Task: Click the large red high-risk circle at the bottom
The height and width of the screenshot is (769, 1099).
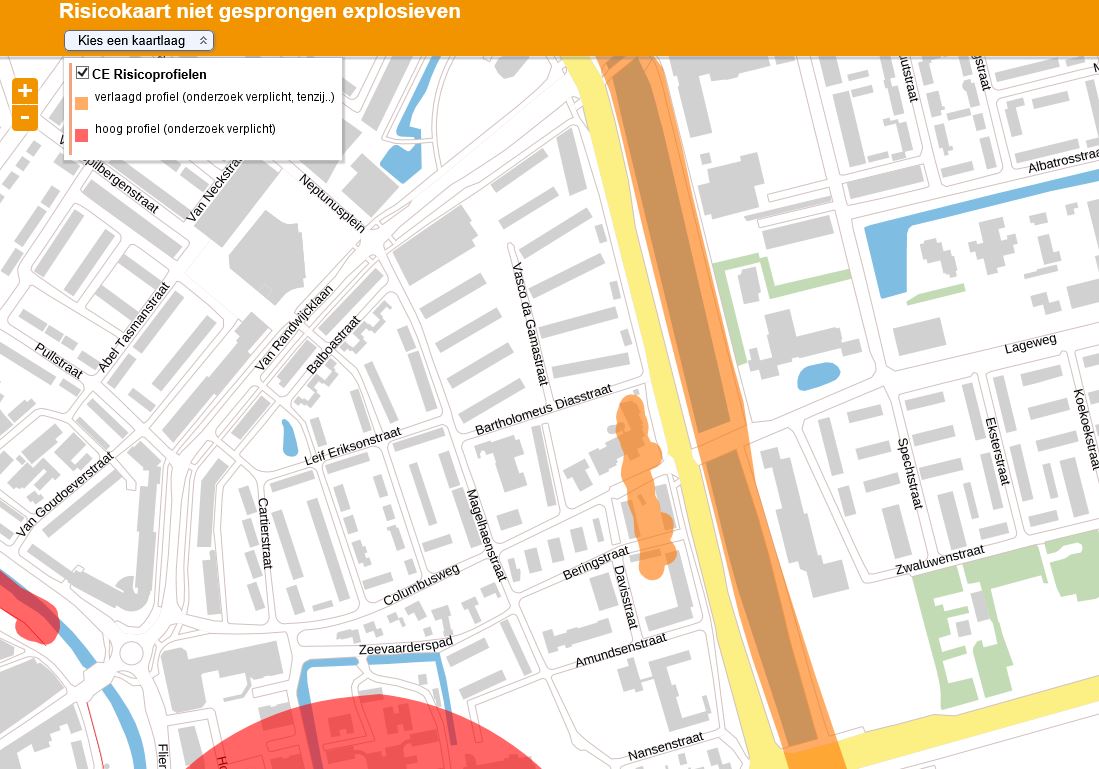Action: click(x=364, y=736)
